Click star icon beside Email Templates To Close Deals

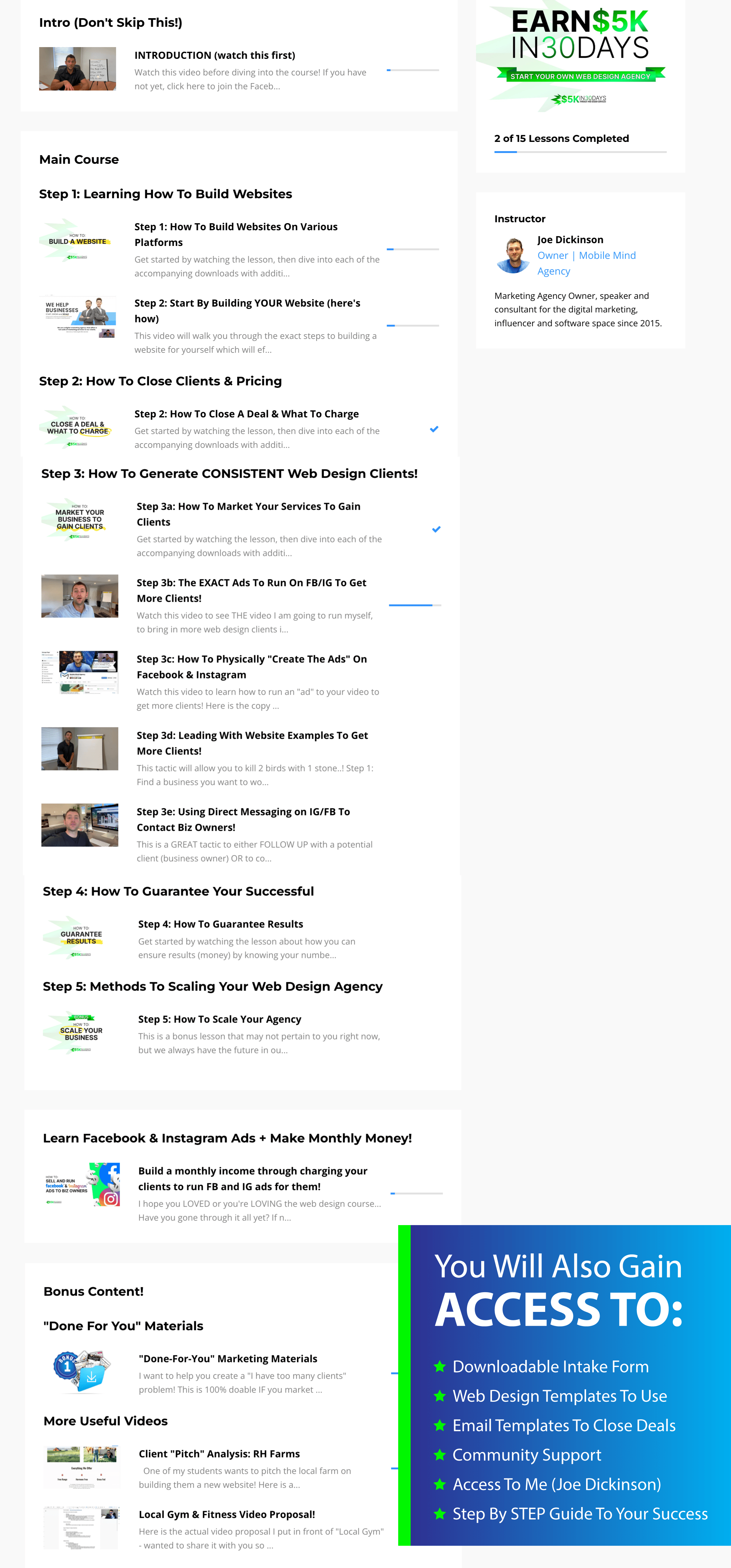click(440, 1425)
